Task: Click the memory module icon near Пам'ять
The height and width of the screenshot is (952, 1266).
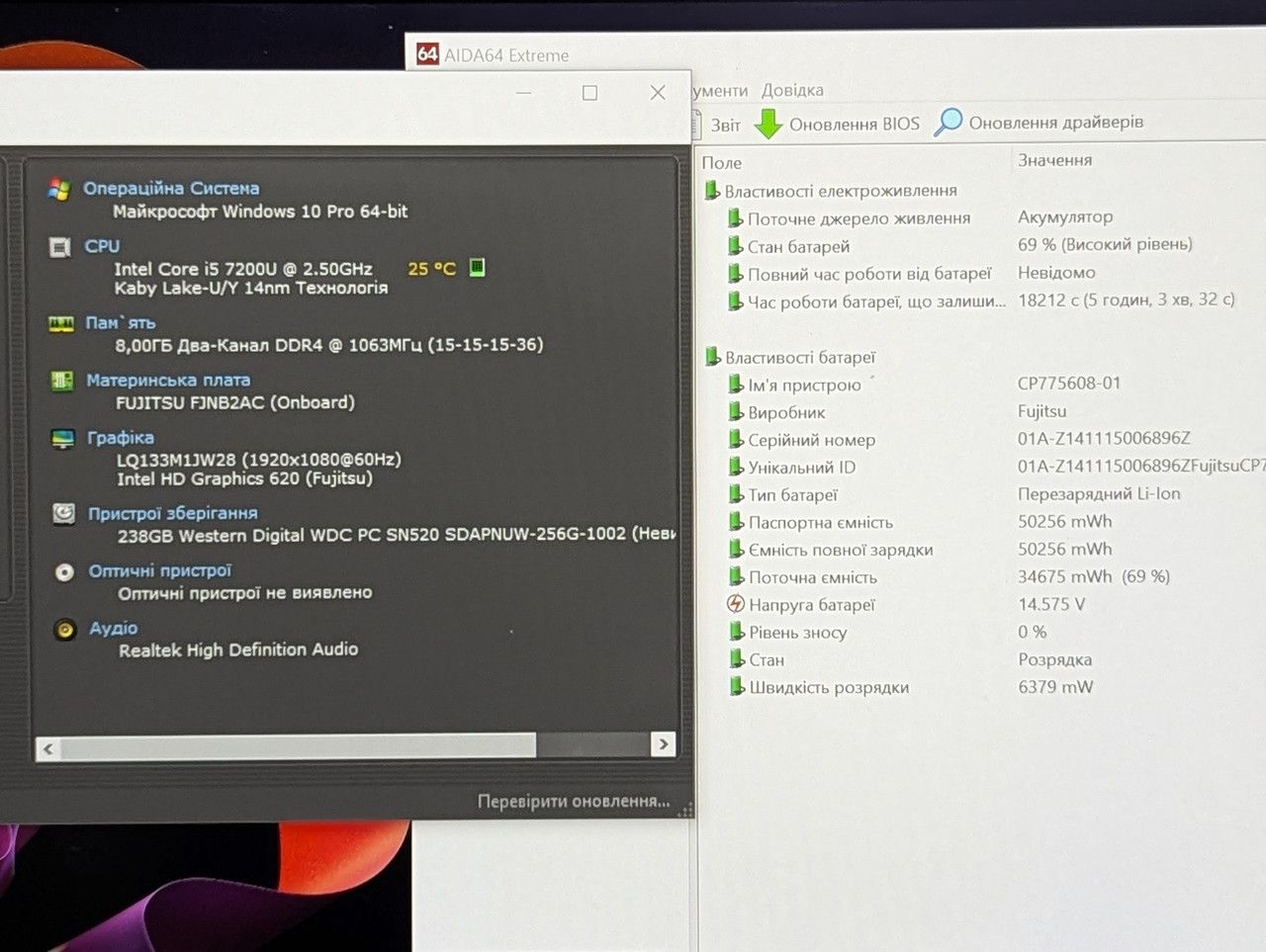Action: click(x=61, y=323)
